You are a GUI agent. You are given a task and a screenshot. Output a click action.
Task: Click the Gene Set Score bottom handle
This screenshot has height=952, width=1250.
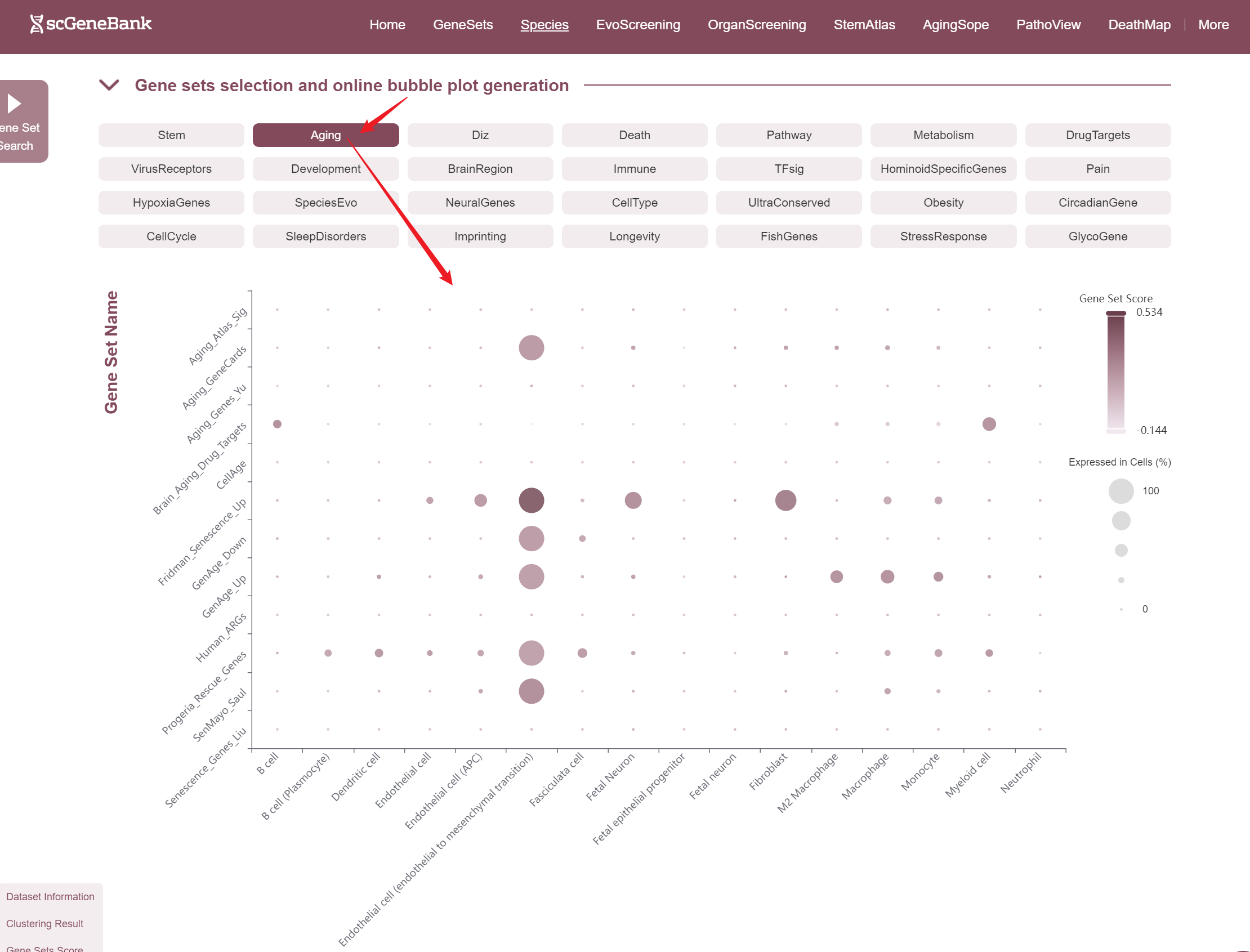(1115, 431)
